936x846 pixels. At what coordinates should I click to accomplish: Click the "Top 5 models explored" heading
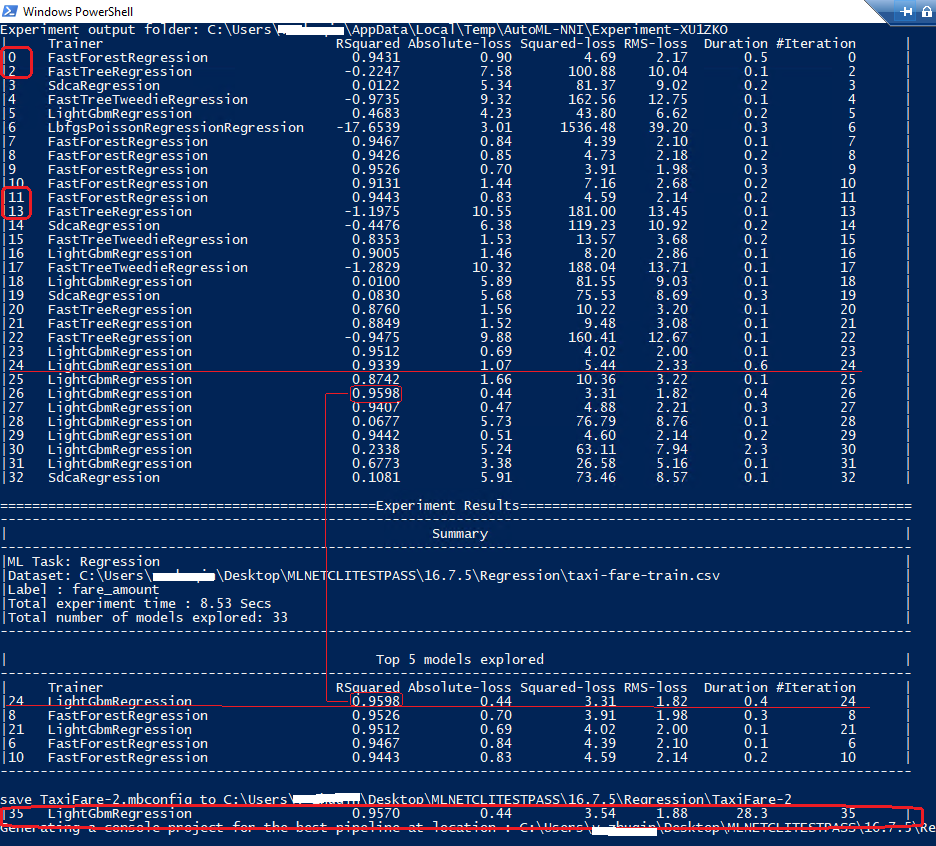(x=460, y=660)
